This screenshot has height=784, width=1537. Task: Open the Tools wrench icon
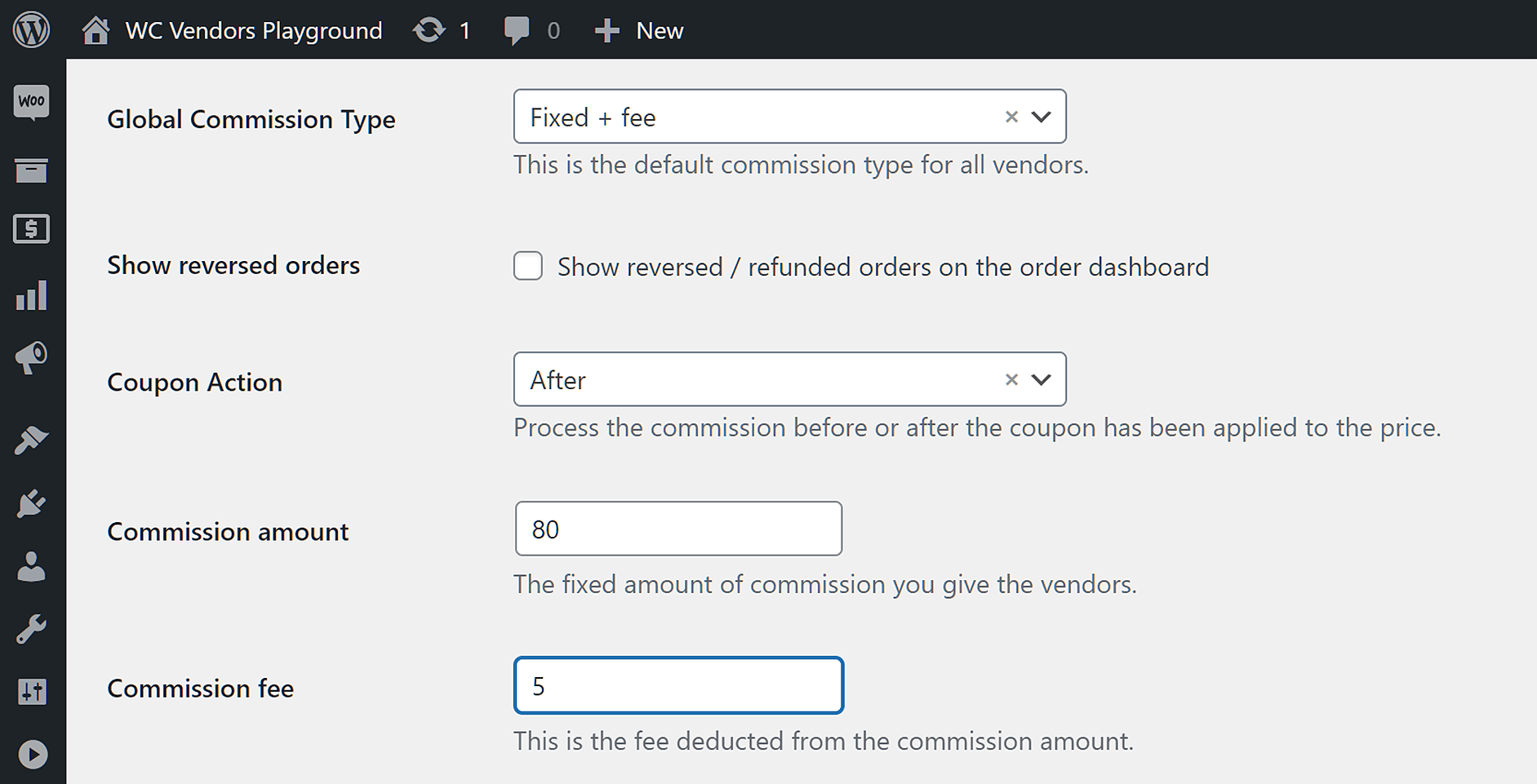pos(32,630)
